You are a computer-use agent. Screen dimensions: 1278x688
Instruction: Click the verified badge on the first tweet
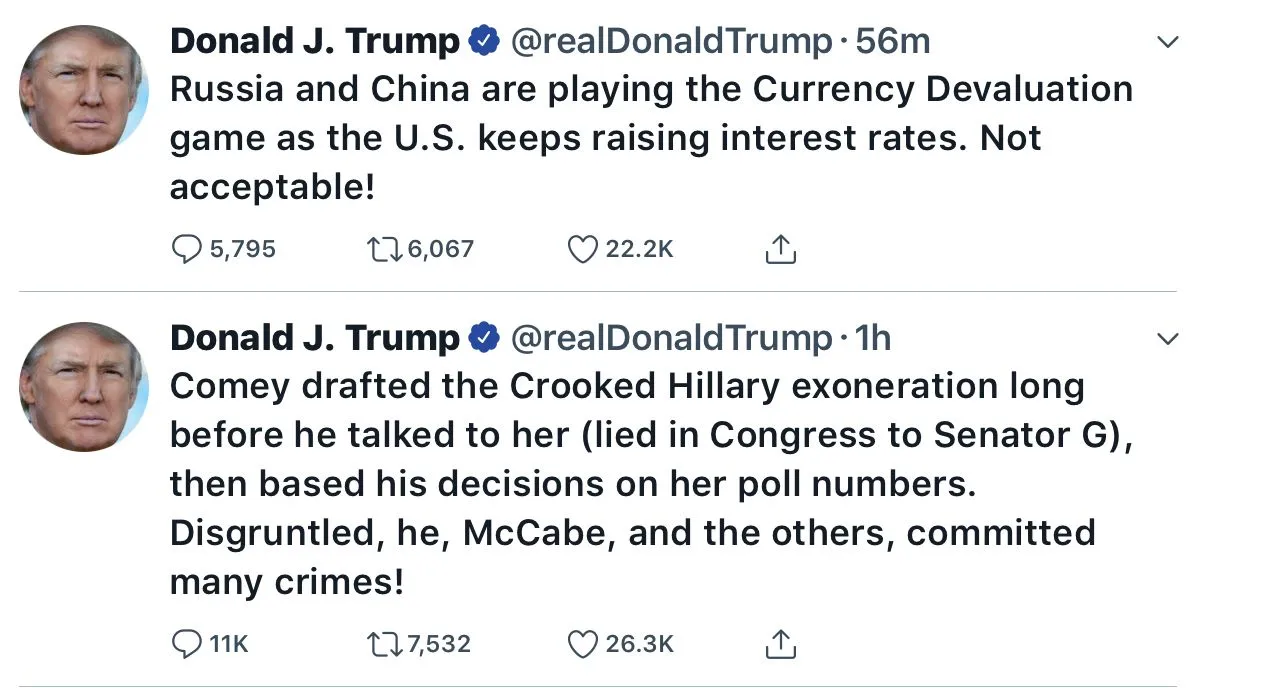point(485,41)
